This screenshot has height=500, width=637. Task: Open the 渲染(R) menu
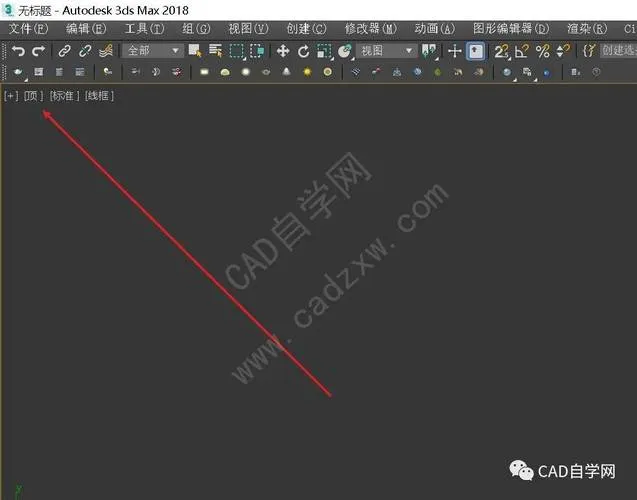coord(587,29)
